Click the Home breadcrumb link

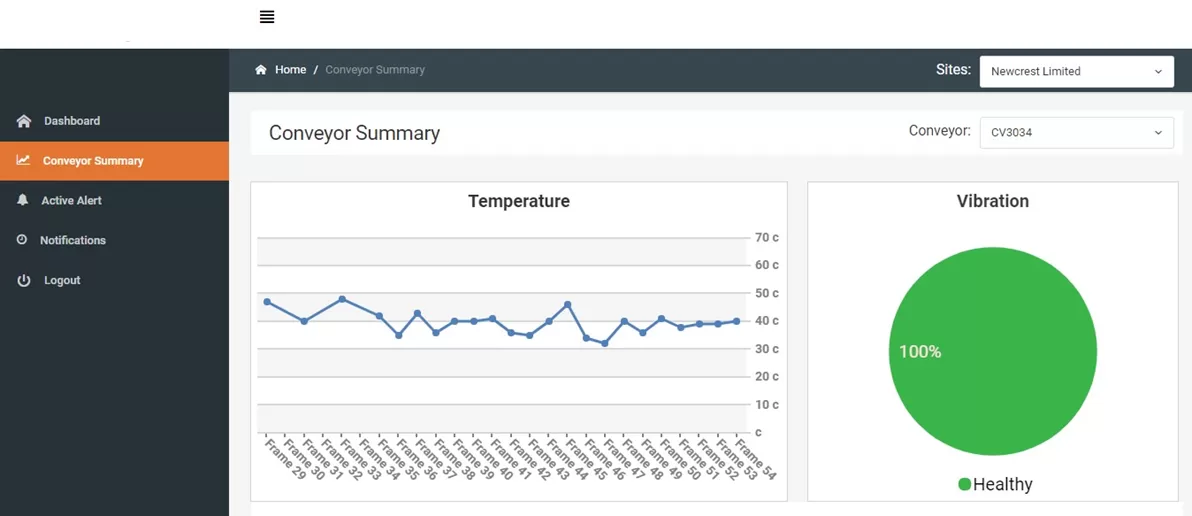point(291,70)
